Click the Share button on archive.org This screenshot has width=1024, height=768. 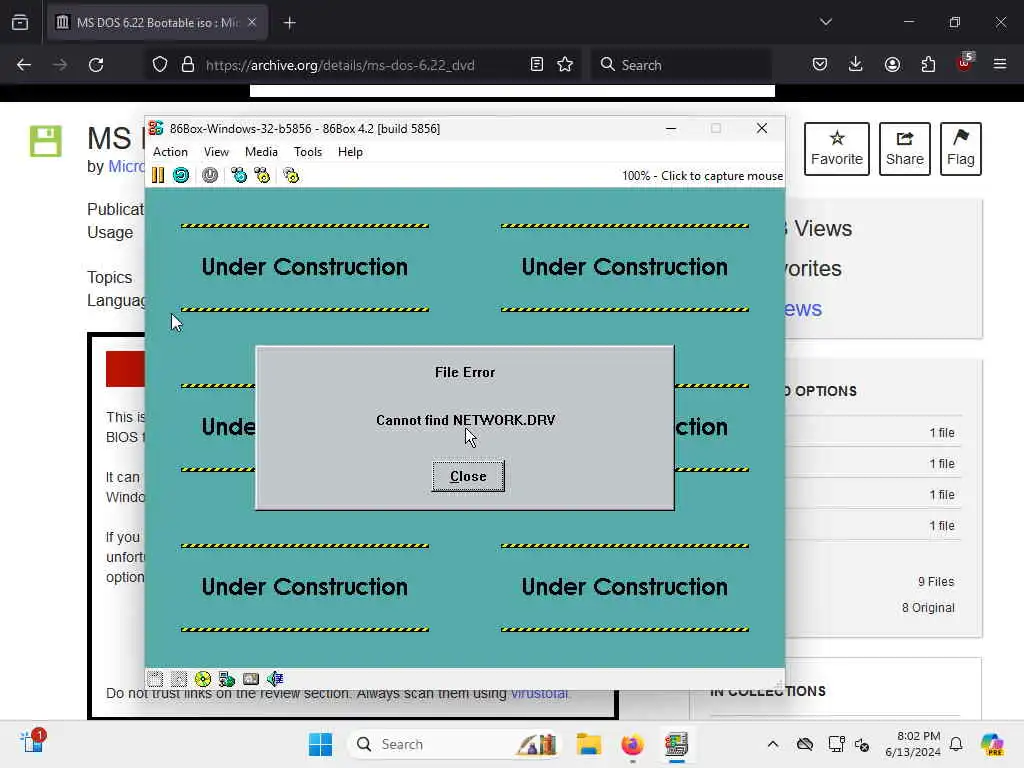point(904,149)
